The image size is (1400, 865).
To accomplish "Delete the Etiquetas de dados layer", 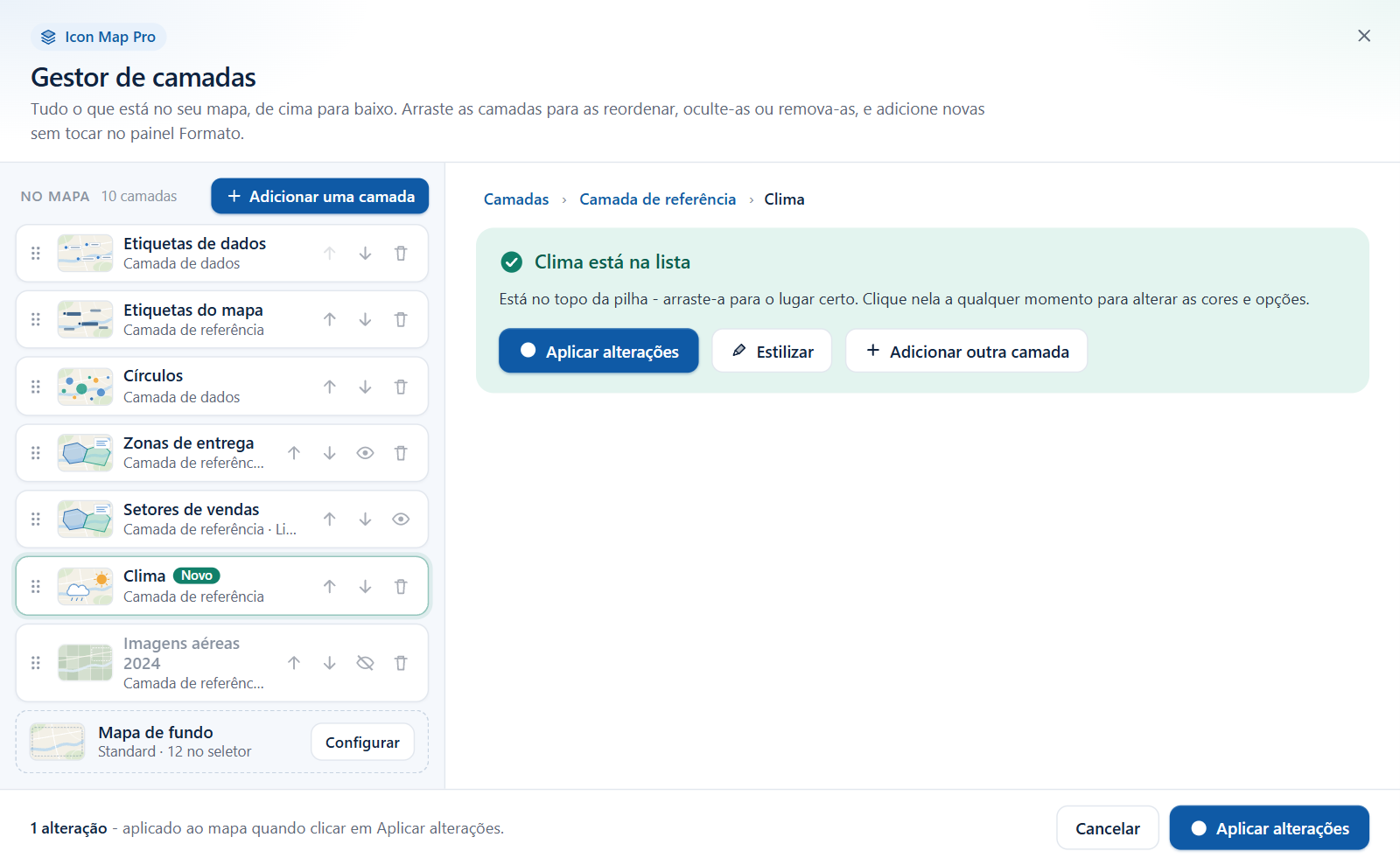I will tap(401, 254).
